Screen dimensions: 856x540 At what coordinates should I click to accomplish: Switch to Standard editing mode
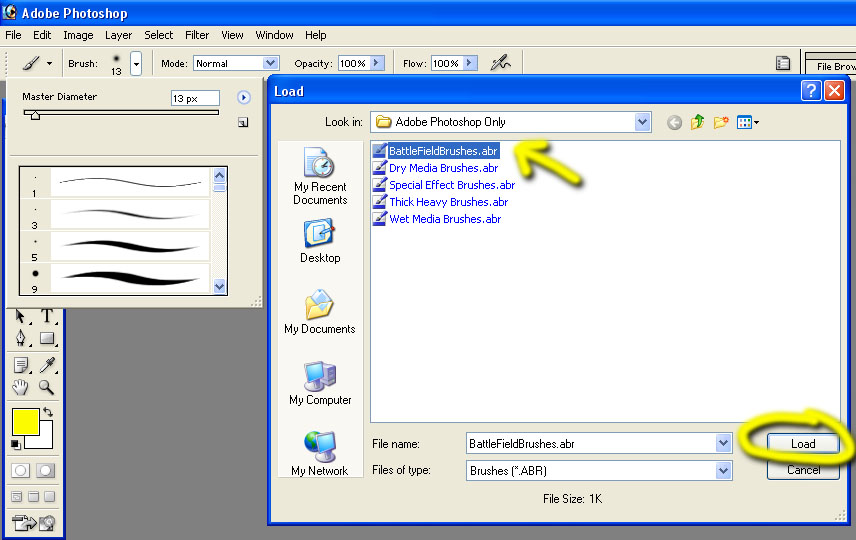click(20, 470)
